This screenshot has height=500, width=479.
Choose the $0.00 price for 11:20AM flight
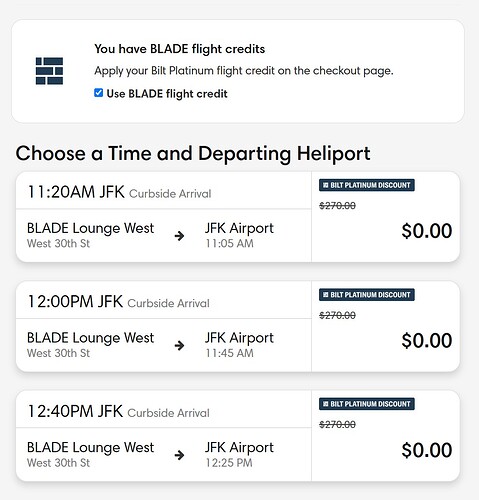coord(427,231)
